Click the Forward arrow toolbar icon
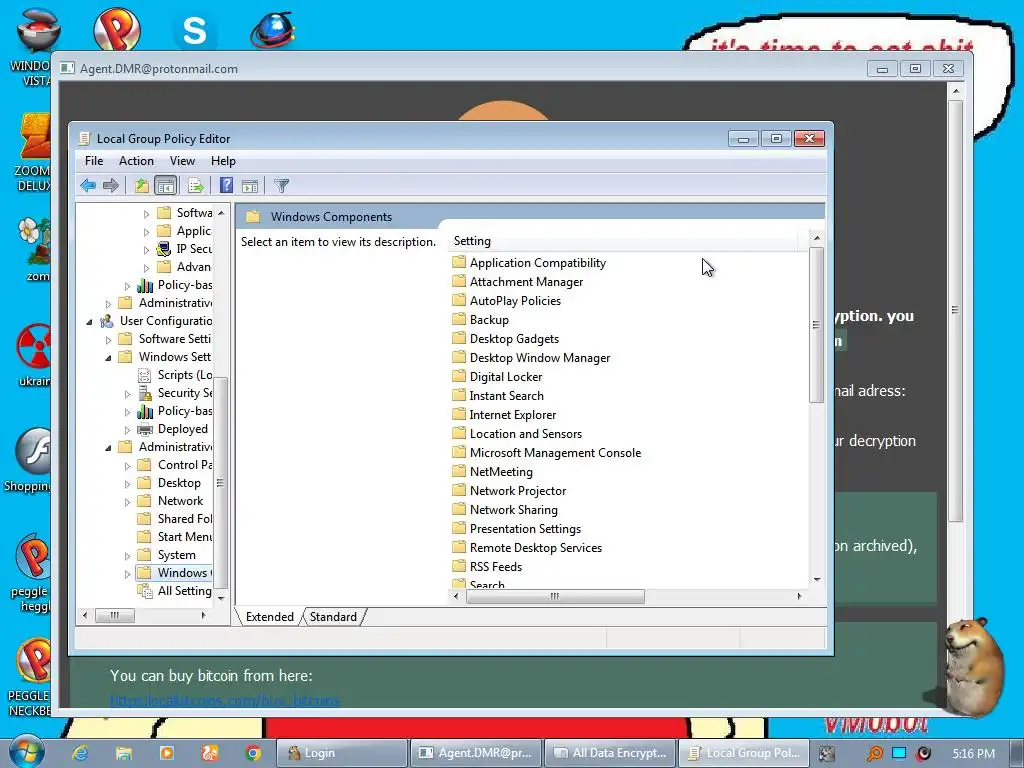Image resolution: width=1024 pixels, height=768 pixels. [111, 185]
